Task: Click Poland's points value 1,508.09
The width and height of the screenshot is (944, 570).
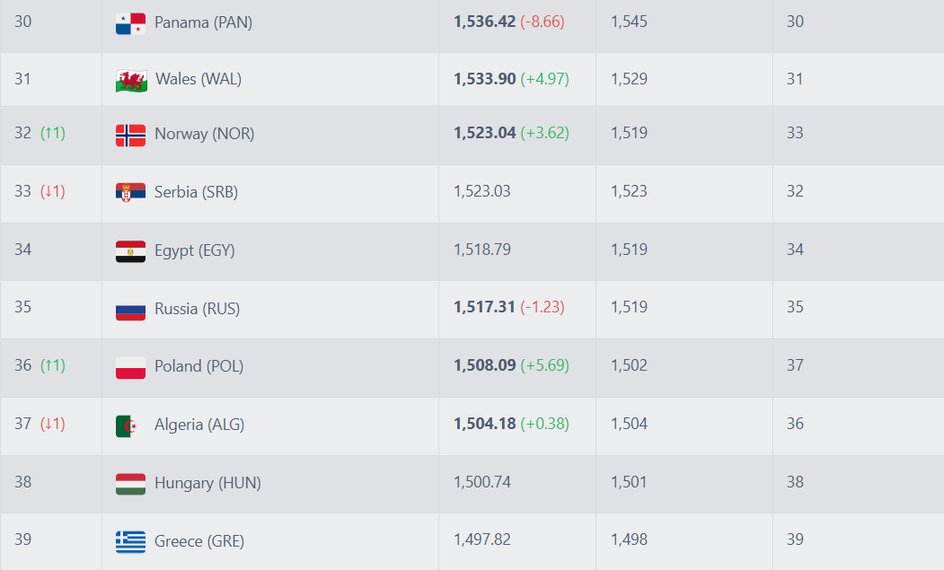Action: [x=484, y=366]
